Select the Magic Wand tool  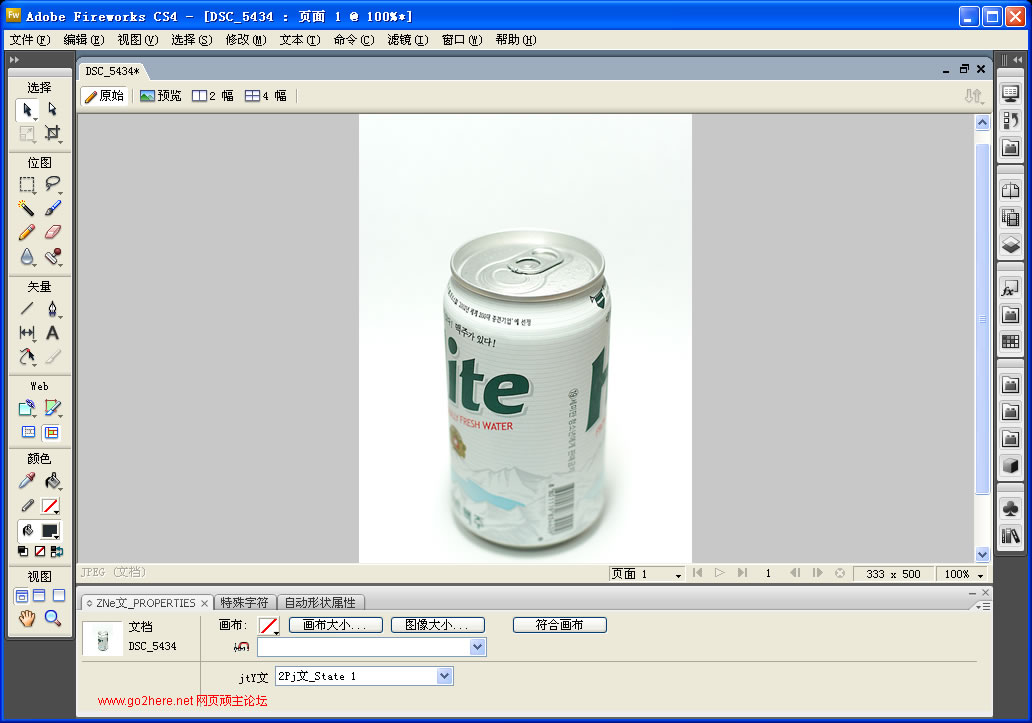pyautogui.click(x=27, y=208)
